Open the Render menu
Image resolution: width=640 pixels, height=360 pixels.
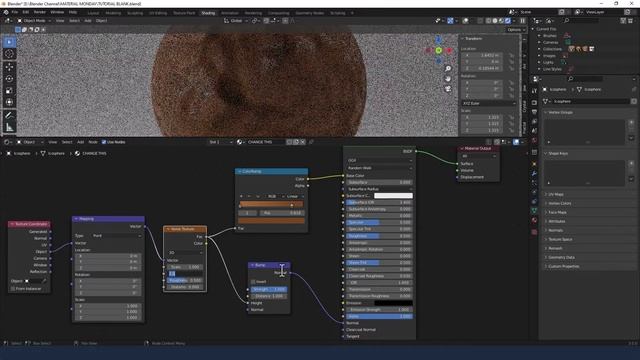coord(40,12)
